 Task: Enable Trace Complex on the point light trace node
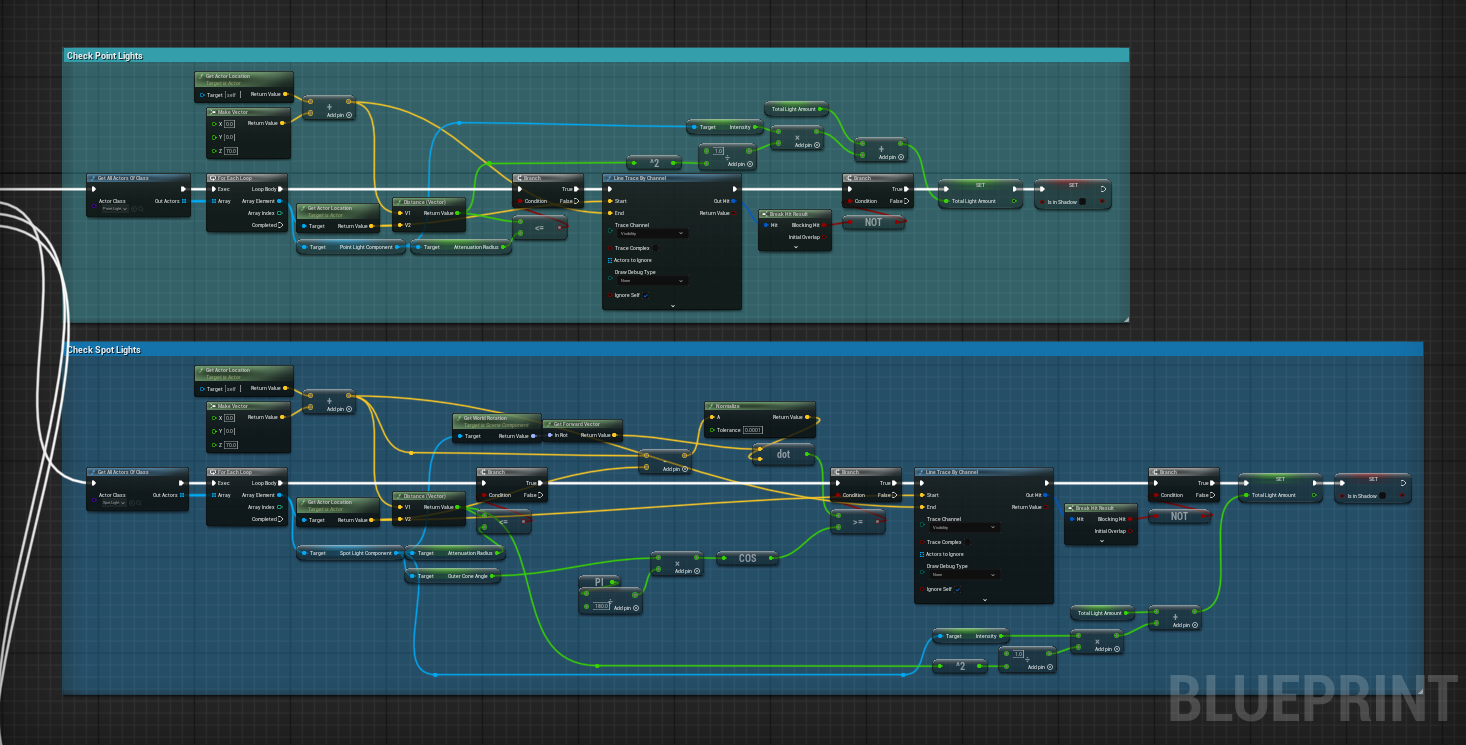click(x=655, y=248)
